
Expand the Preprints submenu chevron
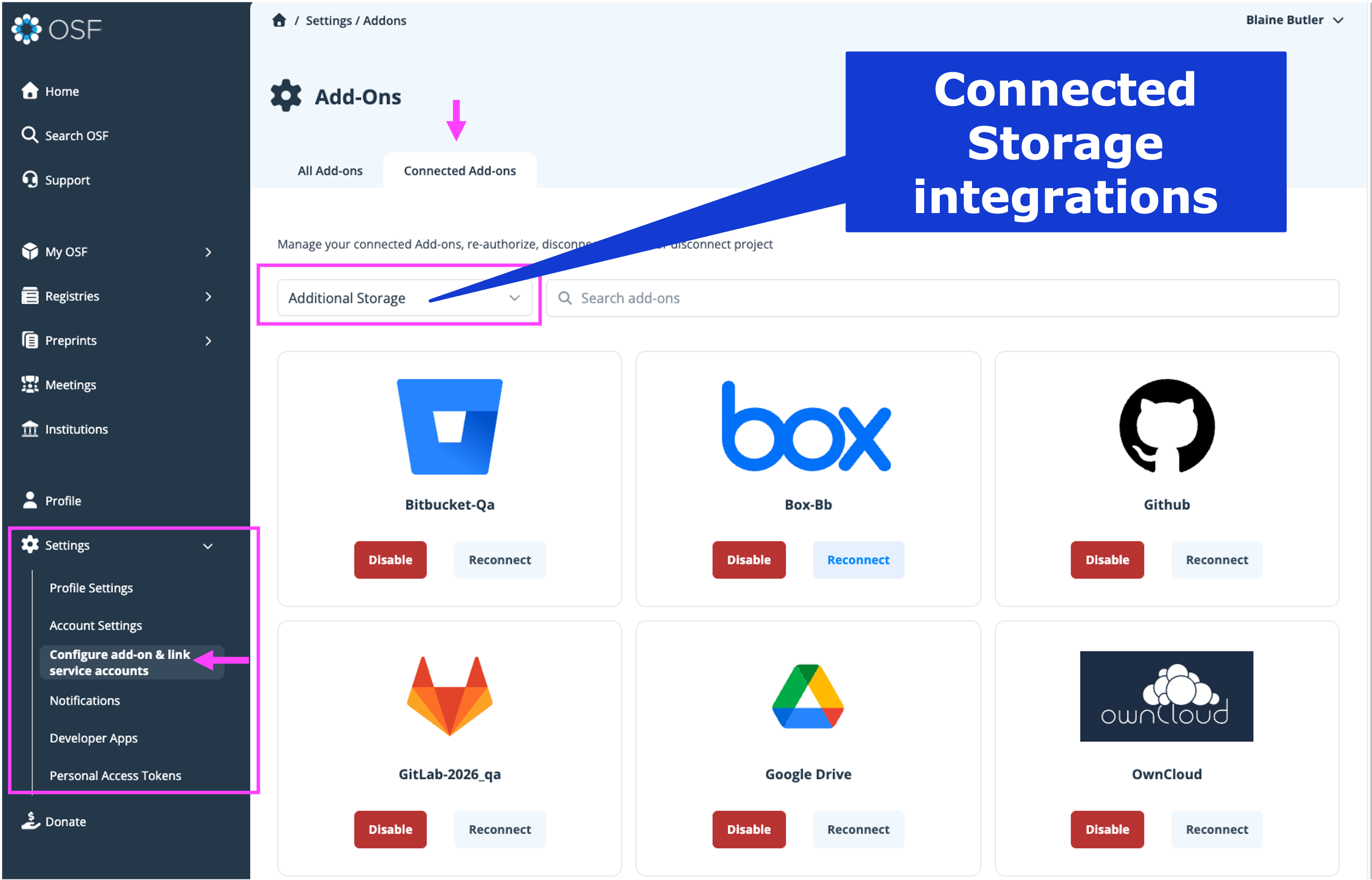209,341
